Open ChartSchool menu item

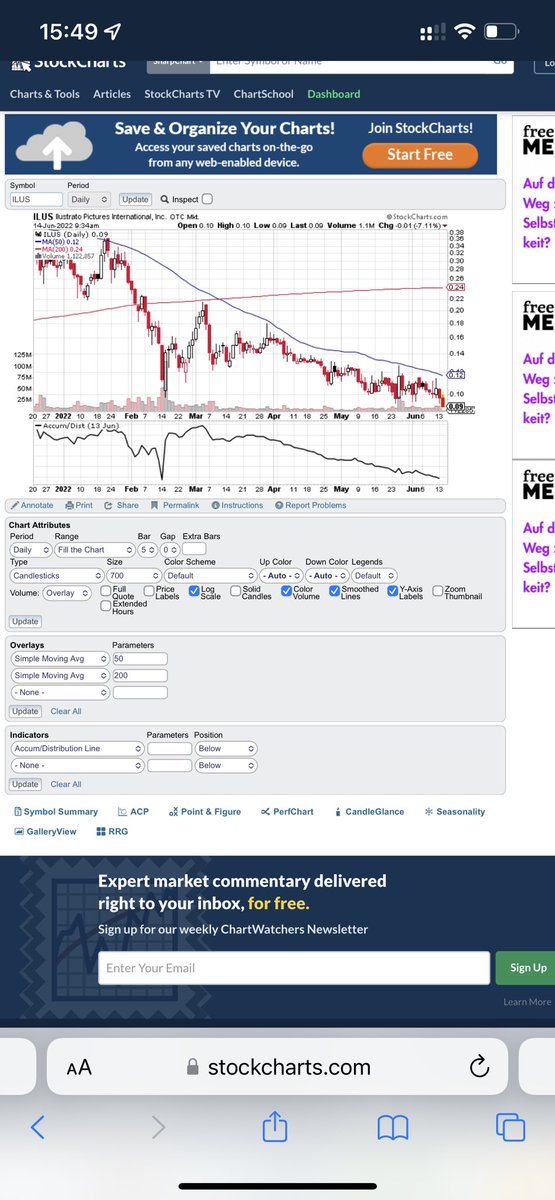(264, 94)
